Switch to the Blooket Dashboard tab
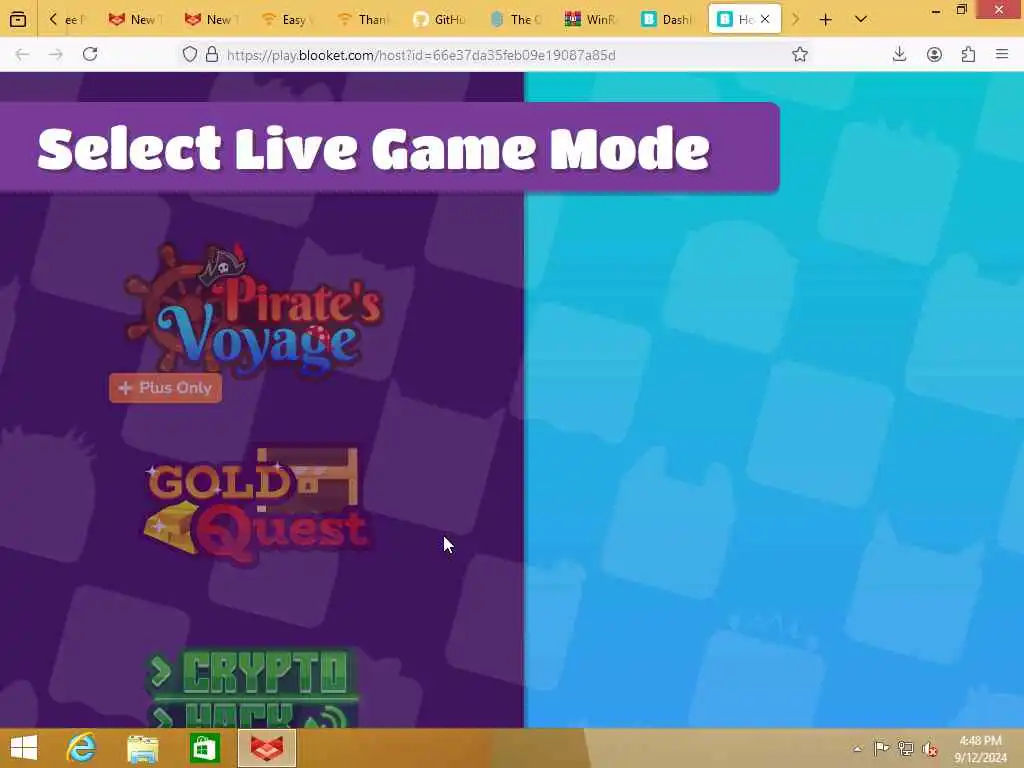 click(x=667, y=20)
